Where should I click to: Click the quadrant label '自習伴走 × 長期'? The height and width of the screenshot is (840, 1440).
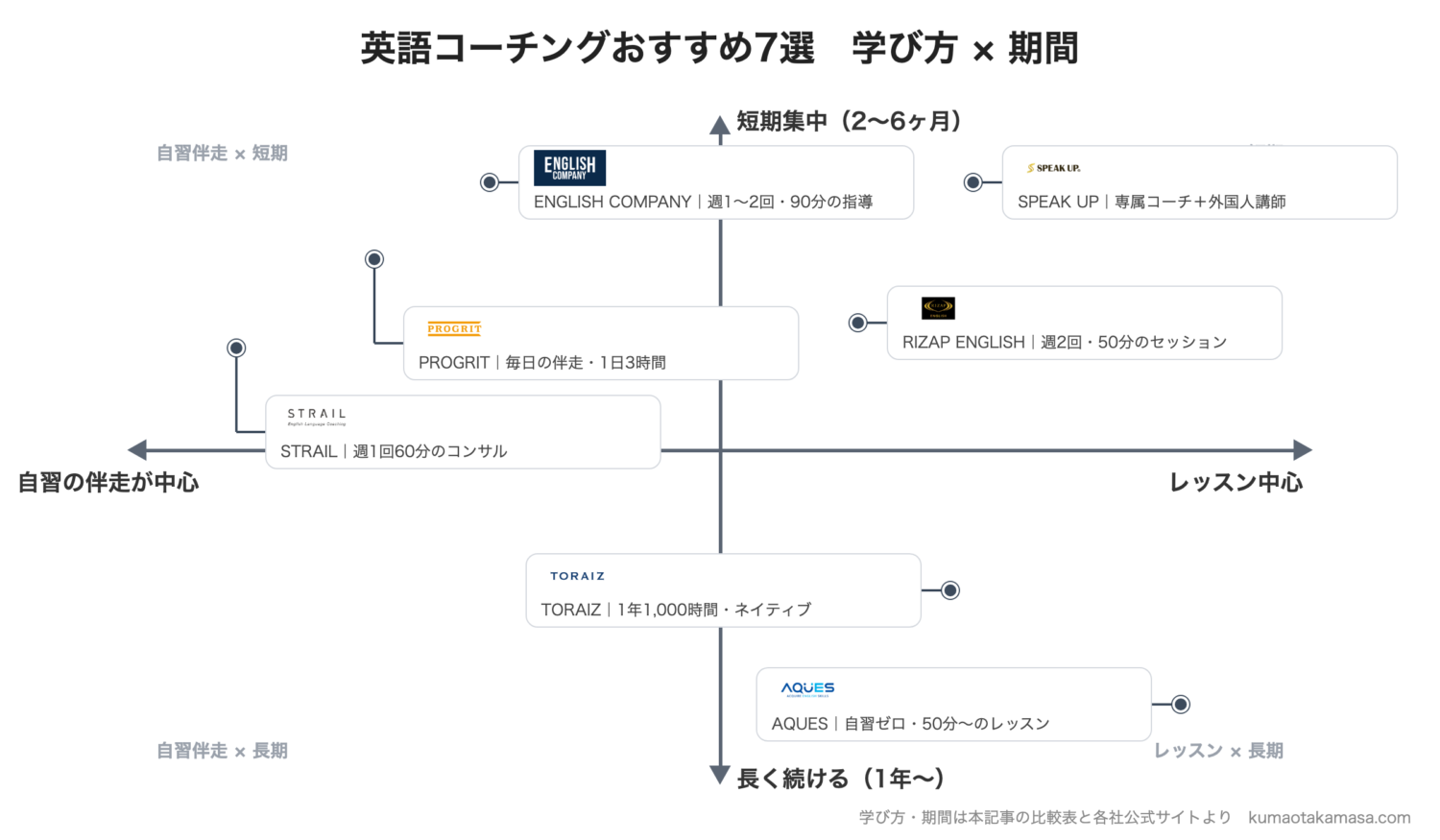click(x=222, y=751)
